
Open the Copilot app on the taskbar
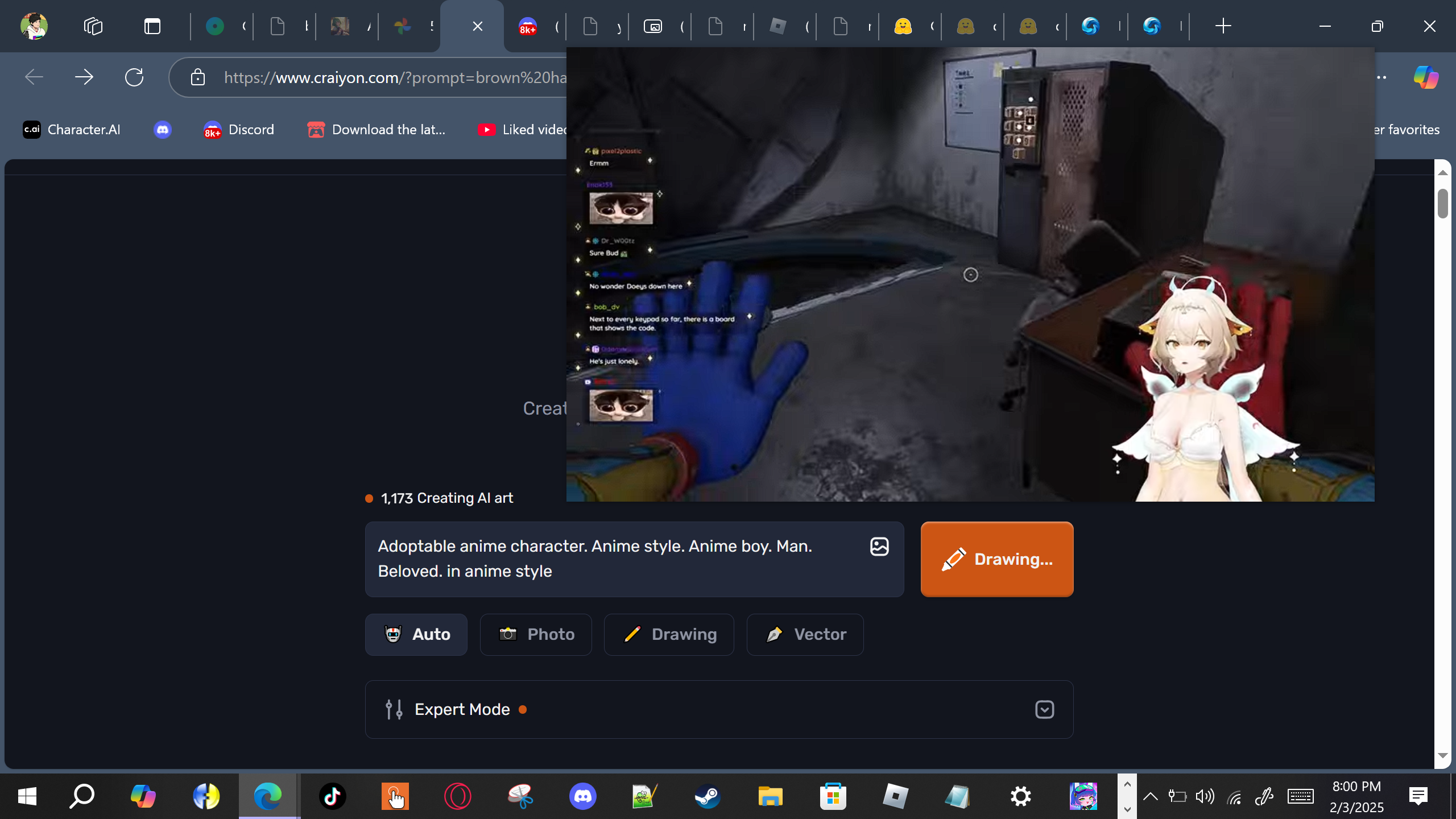[x=143, y=796]
